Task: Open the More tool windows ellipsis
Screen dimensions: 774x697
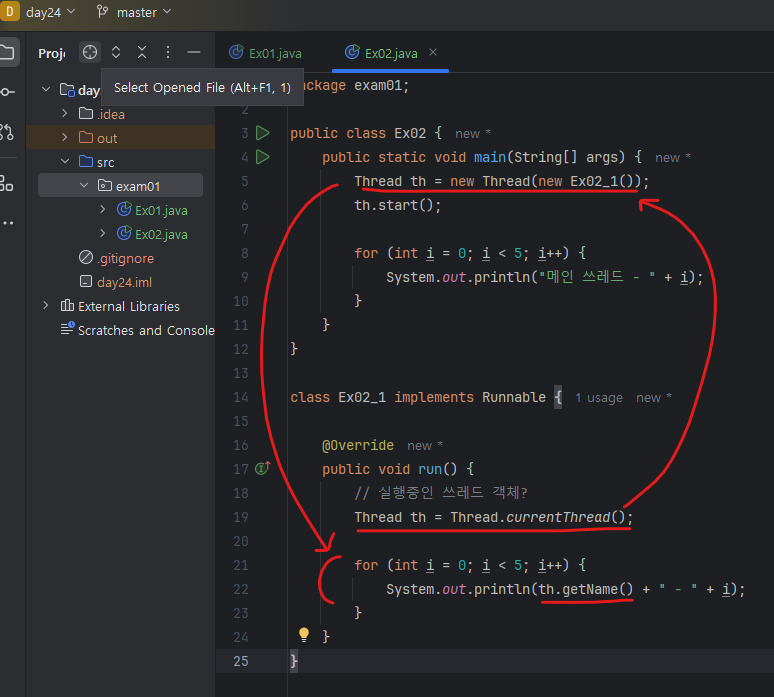Action: (x=8, y=223)
